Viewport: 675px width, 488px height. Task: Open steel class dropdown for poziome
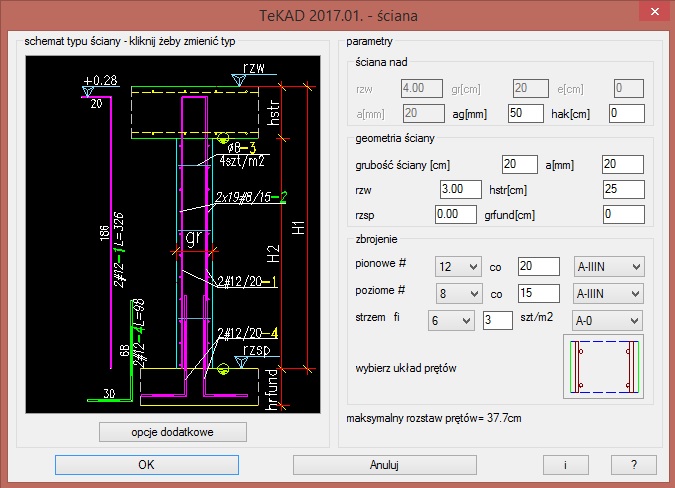pyautogui.click(x=608, y=294)
